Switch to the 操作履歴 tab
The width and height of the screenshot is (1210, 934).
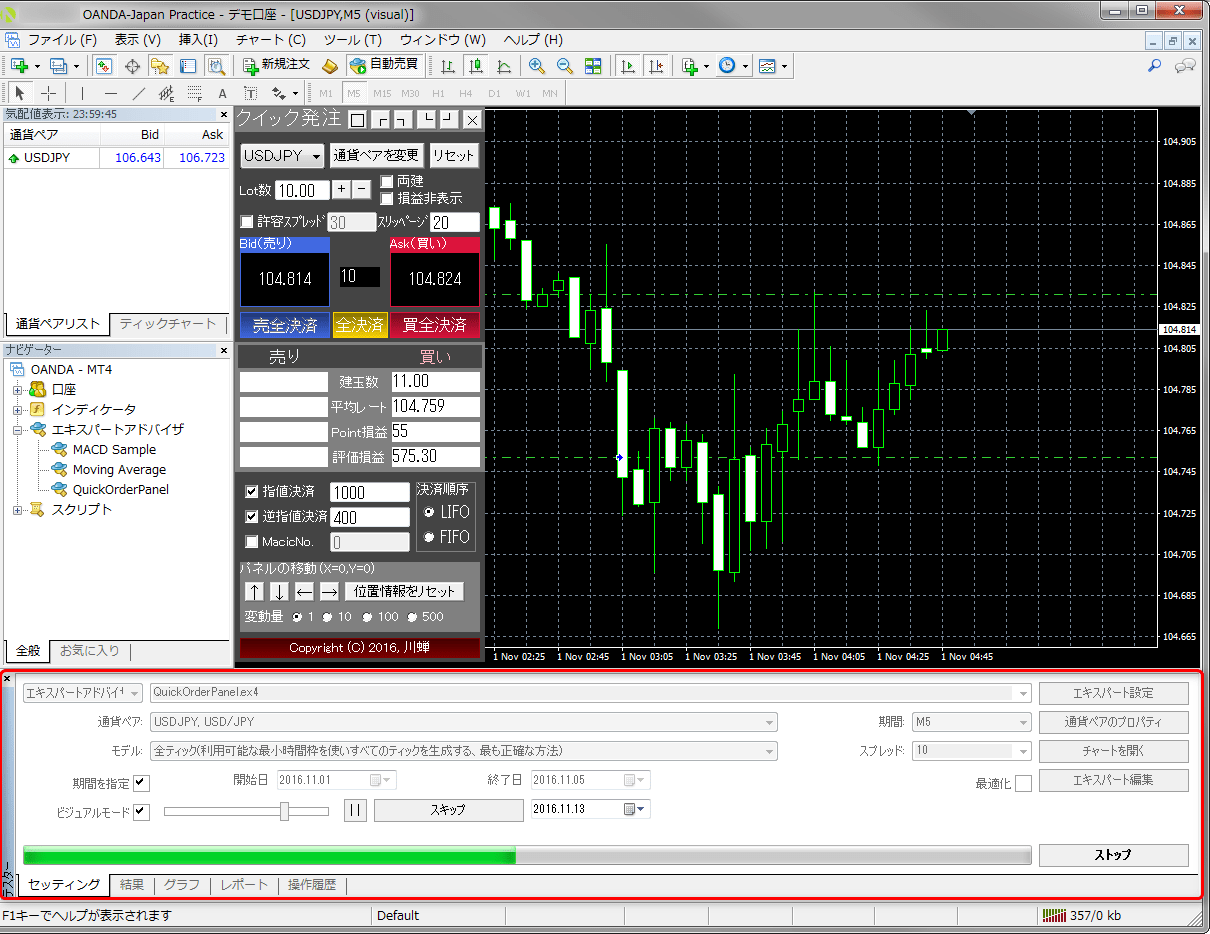point(312,885)
